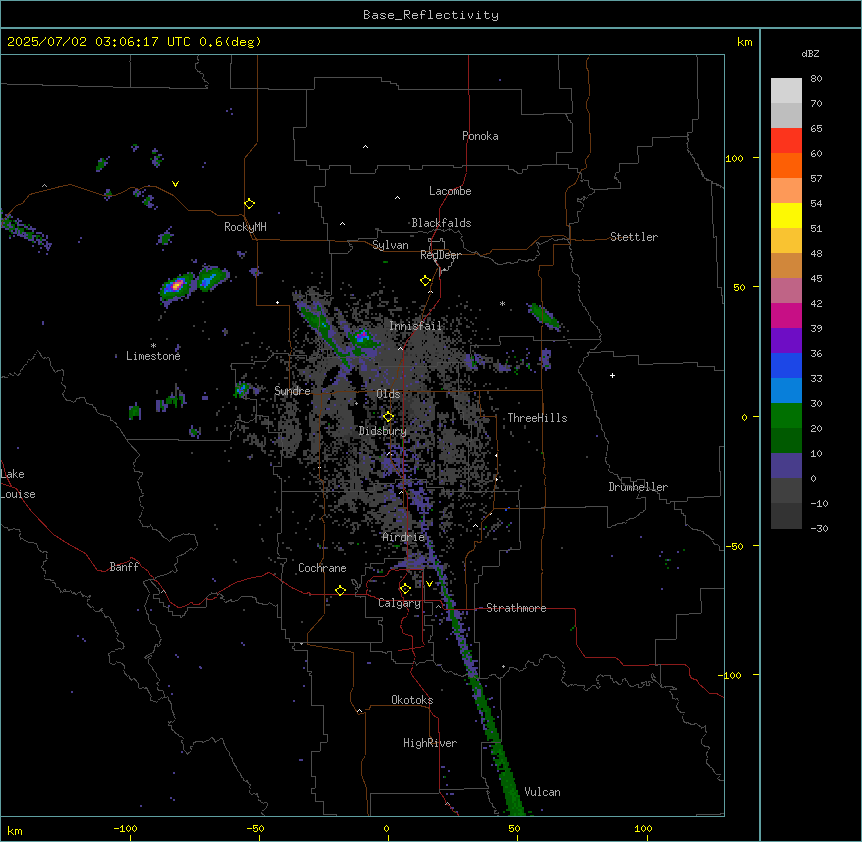
Task: Click the dBZ legend heading
Action: click(x=810, y=54)
